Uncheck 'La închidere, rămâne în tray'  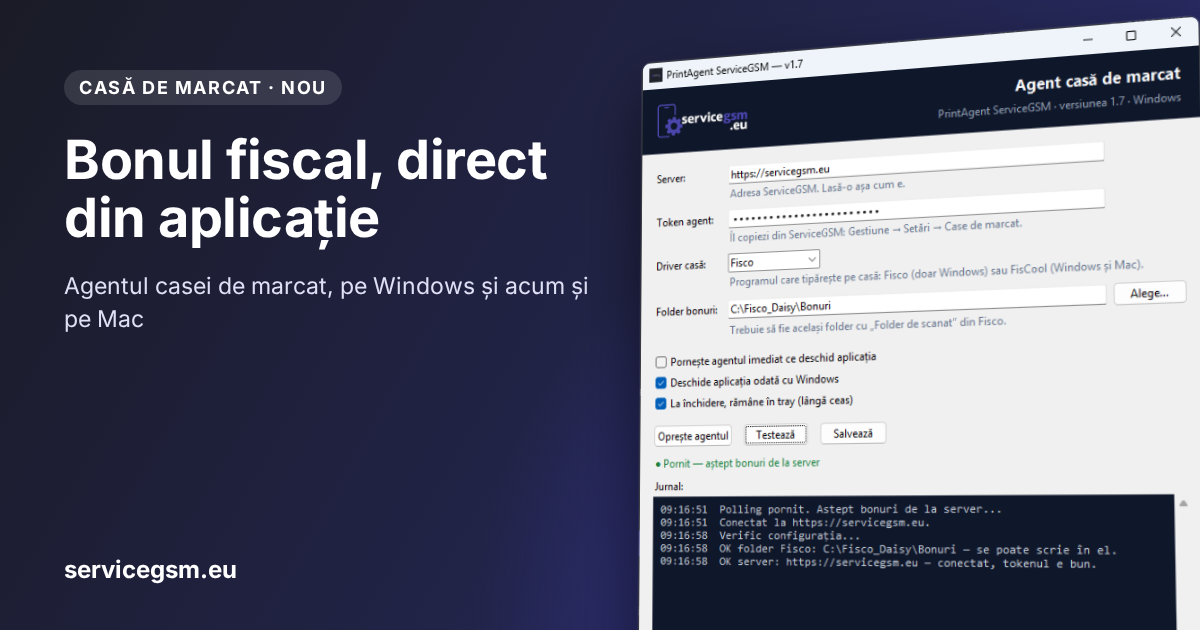click(x=661, y=404)
